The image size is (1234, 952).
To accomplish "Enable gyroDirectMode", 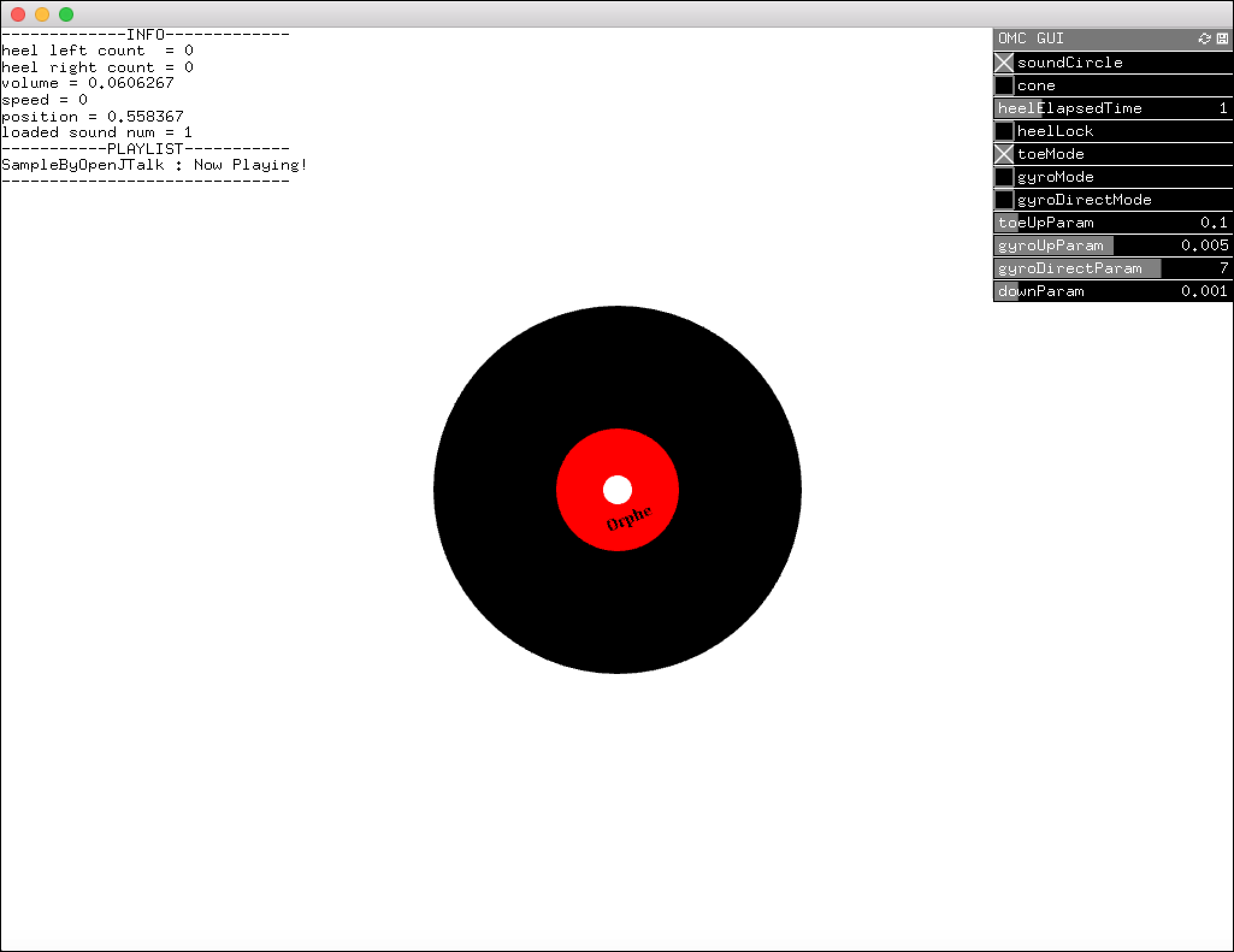I will pyautogui.click(x=1004, y=199).
